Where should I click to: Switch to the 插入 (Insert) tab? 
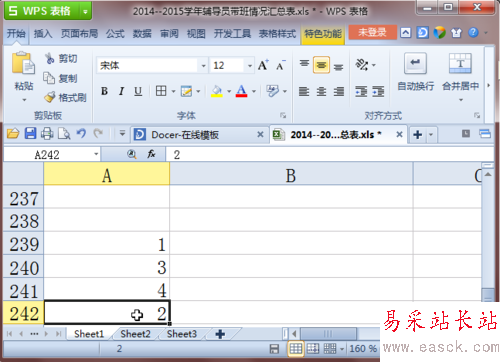(43, 33)
